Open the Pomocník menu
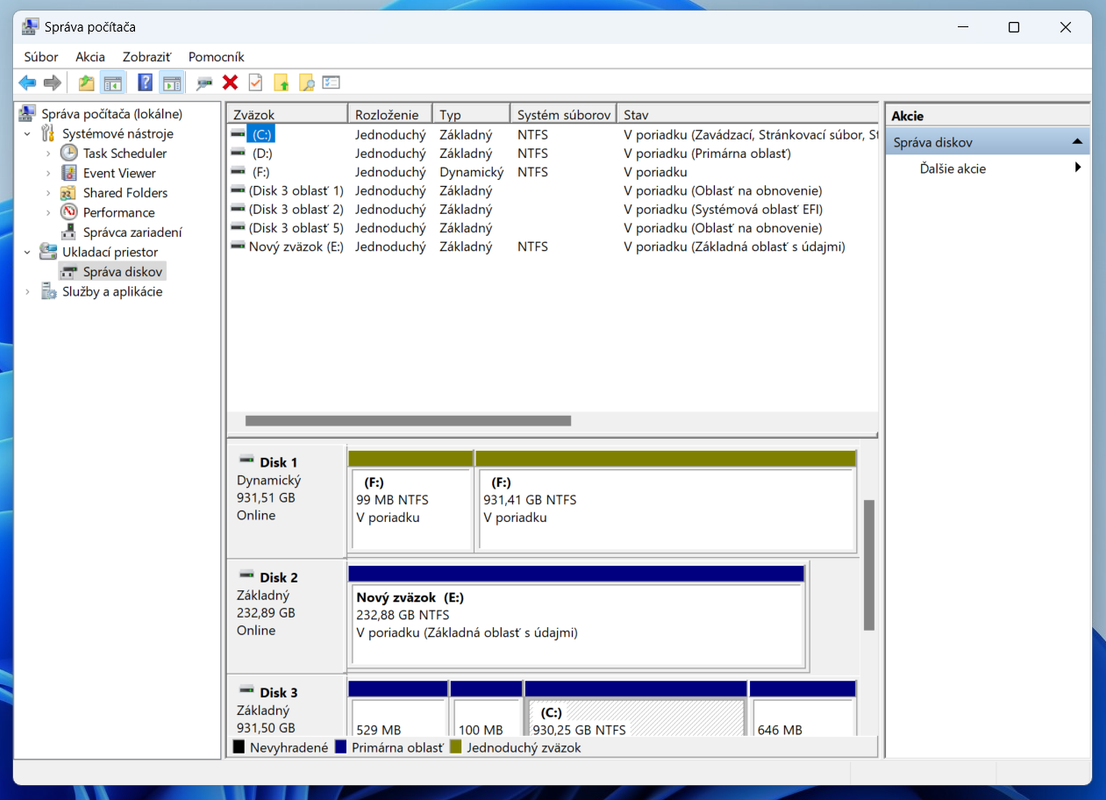Viewport: 1106px width, 800px height. 216,57
